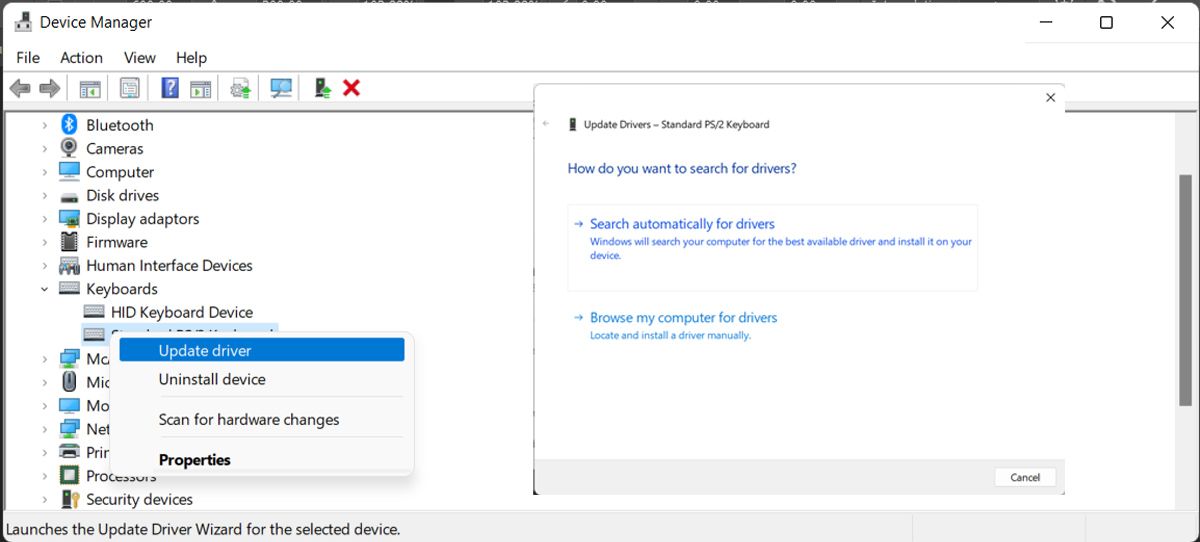Image resolution: width=1200 pixels, height=542 pixels.
Task: Click the Back arrow in toolbar
Action: click(x=20, y=89)
